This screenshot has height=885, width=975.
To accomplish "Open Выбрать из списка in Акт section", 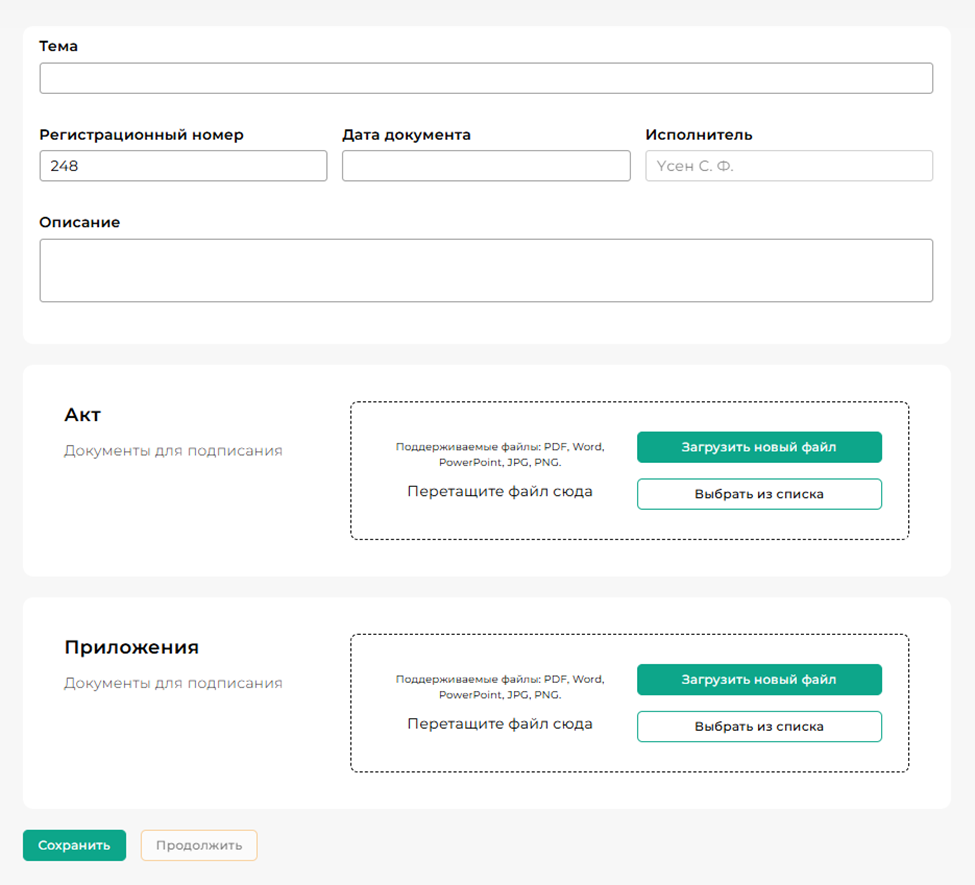I will coord(759,494).
